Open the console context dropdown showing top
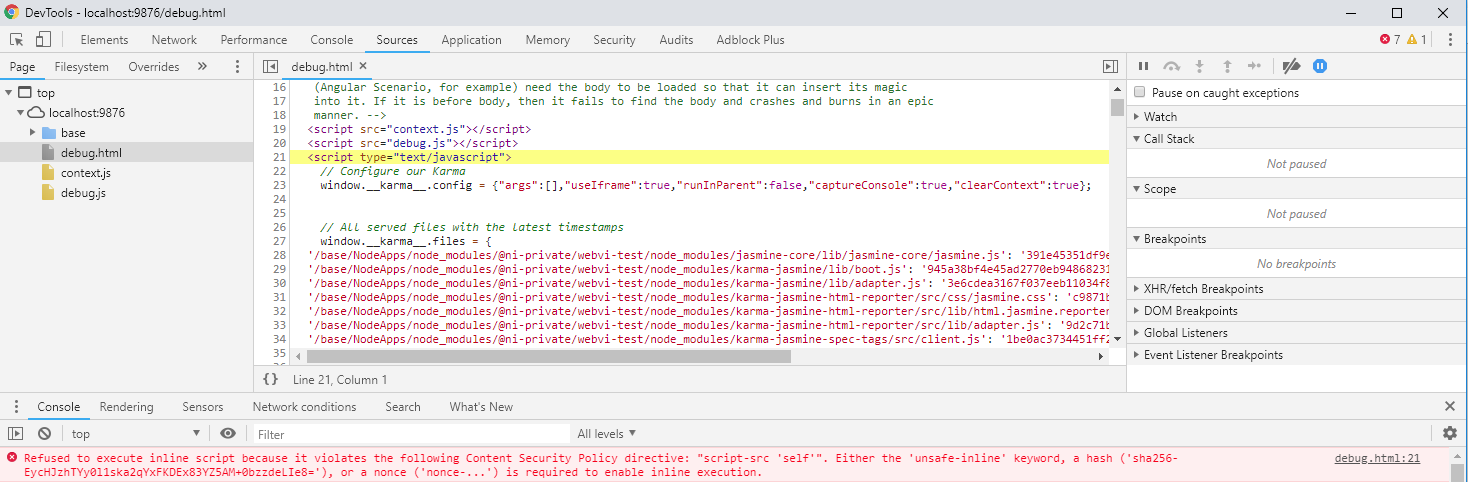 [137, 434]
